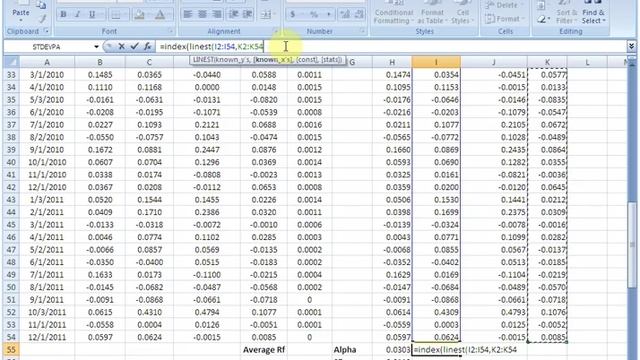This screenshot has width=640, height=360.
Task: Cancel the formula entry with the X button
Action: (x=121, y=47)
